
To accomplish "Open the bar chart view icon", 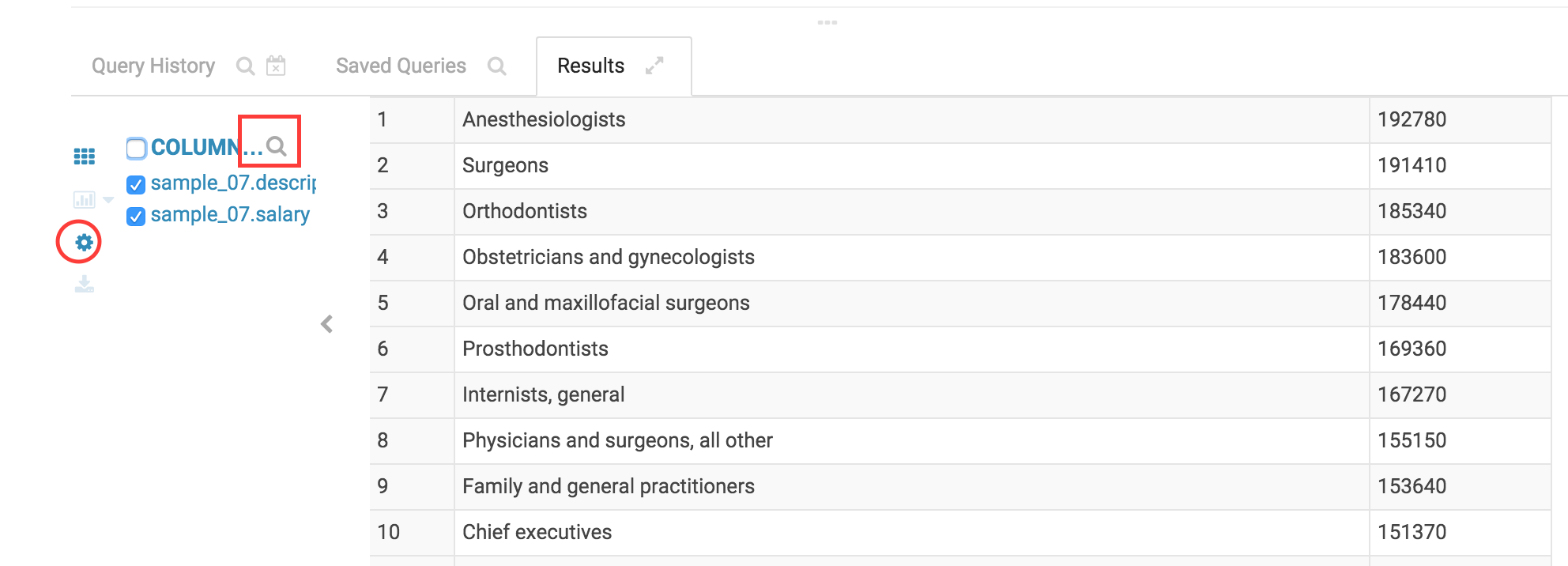I will click(x=84, y=199).
